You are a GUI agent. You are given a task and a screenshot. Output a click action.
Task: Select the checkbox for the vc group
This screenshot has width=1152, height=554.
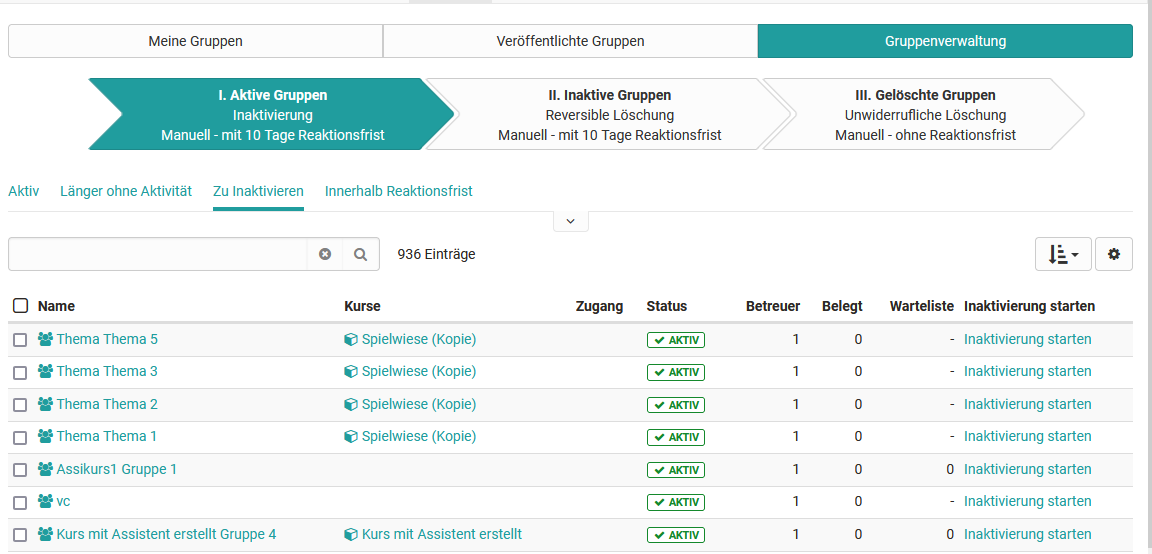click(20, 502)
